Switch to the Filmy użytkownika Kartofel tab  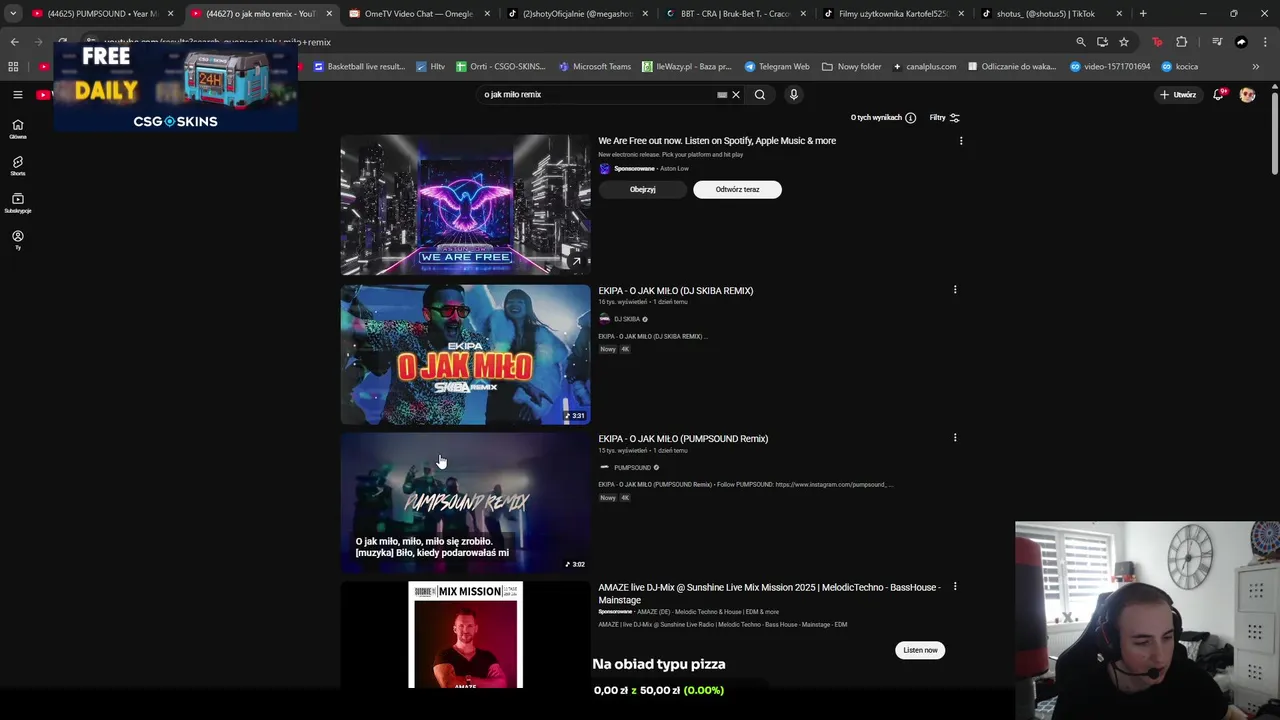(894, 14)
